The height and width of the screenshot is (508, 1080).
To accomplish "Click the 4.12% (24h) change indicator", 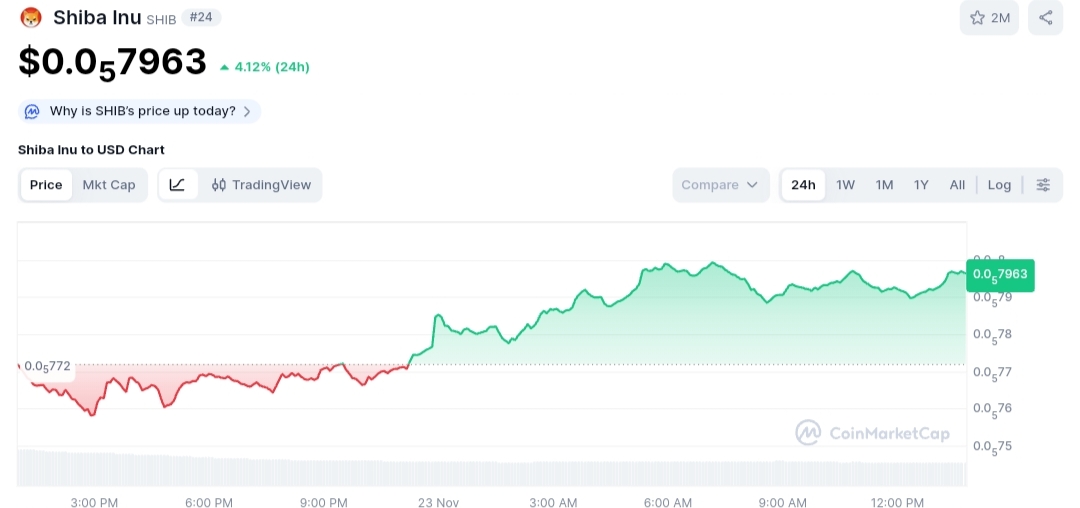I will tap(265, 67).
